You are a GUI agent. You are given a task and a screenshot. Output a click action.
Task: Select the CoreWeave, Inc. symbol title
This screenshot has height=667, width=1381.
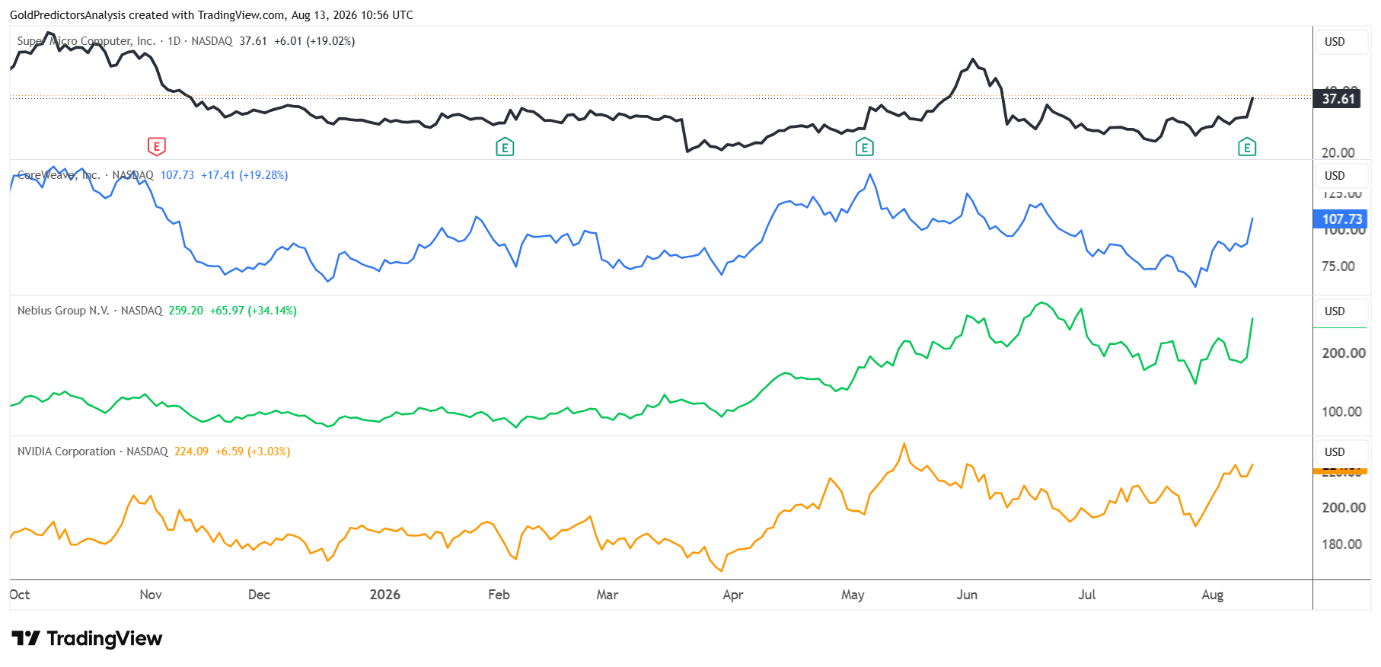(x=59, y=175)
